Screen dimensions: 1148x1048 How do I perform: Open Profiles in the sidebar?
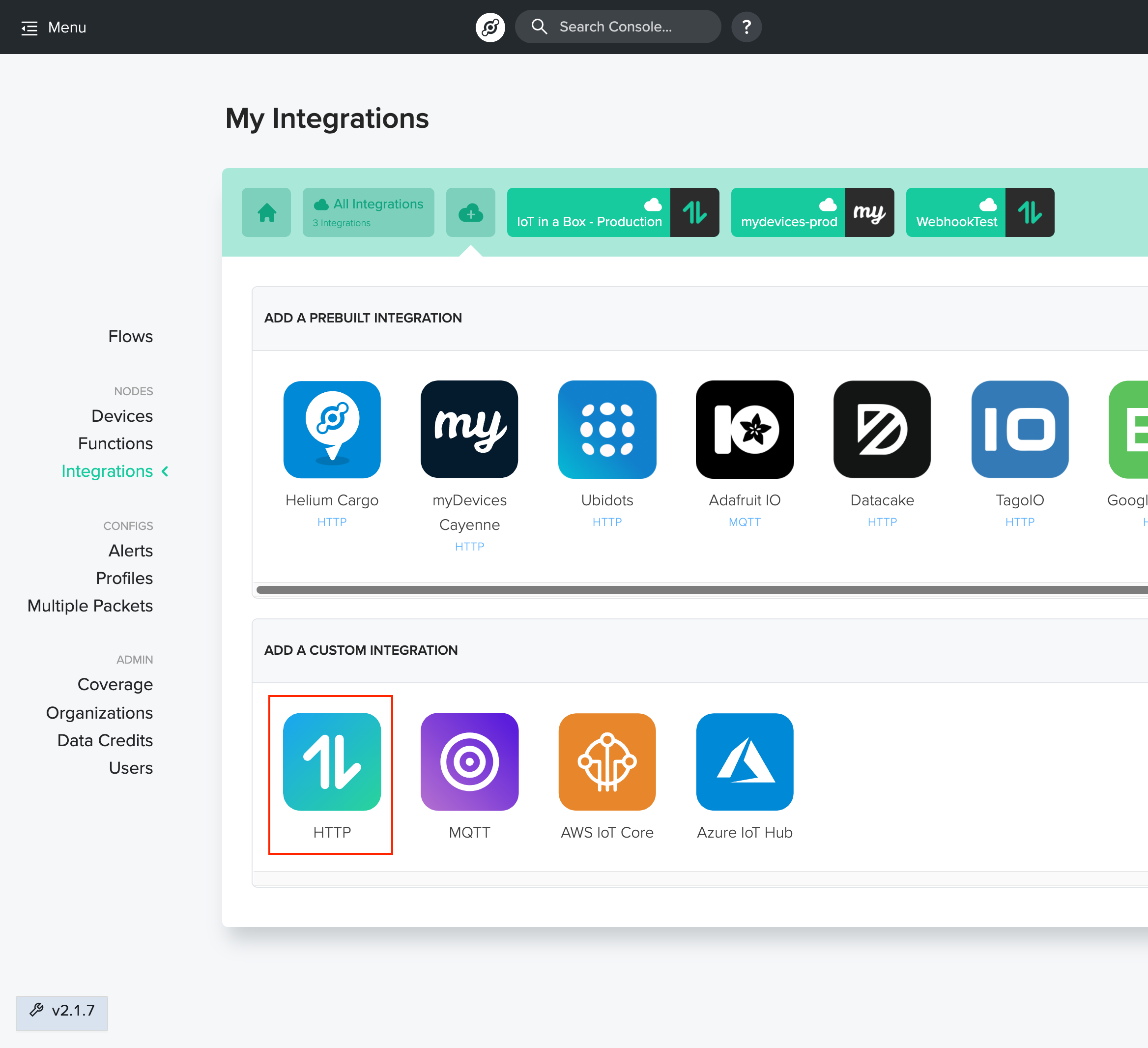[124, 579]
